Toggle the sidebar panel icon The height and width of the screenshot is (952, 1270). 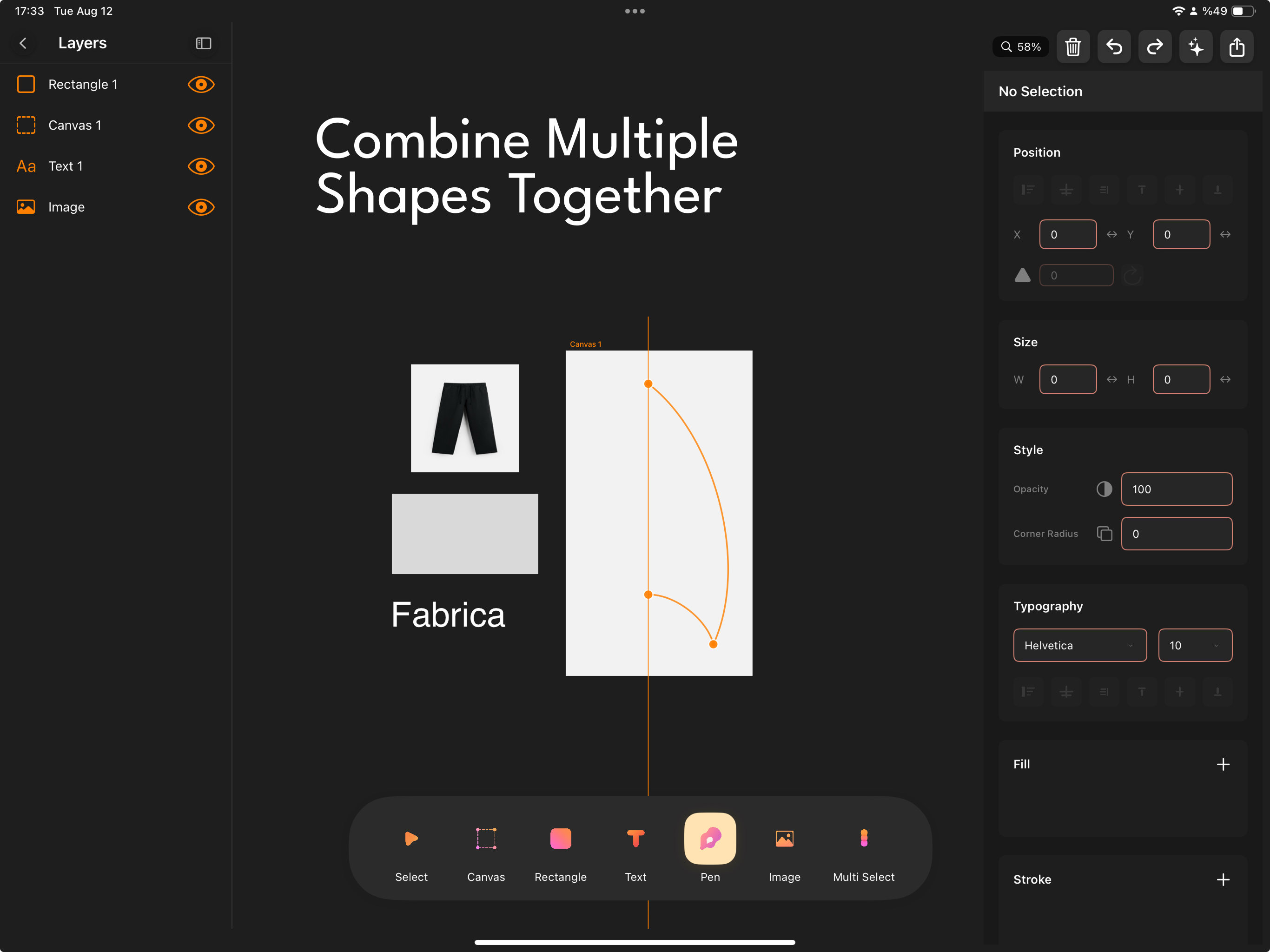click(204, 43)
